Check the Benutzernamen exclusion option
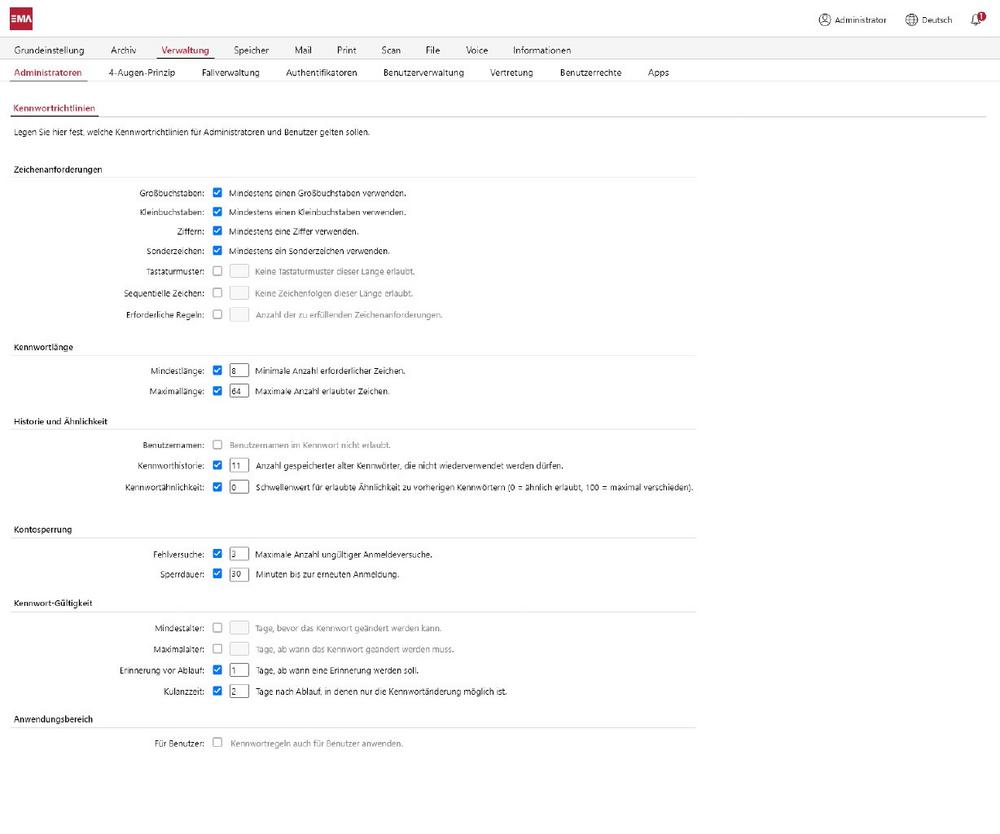 (215, 445)
